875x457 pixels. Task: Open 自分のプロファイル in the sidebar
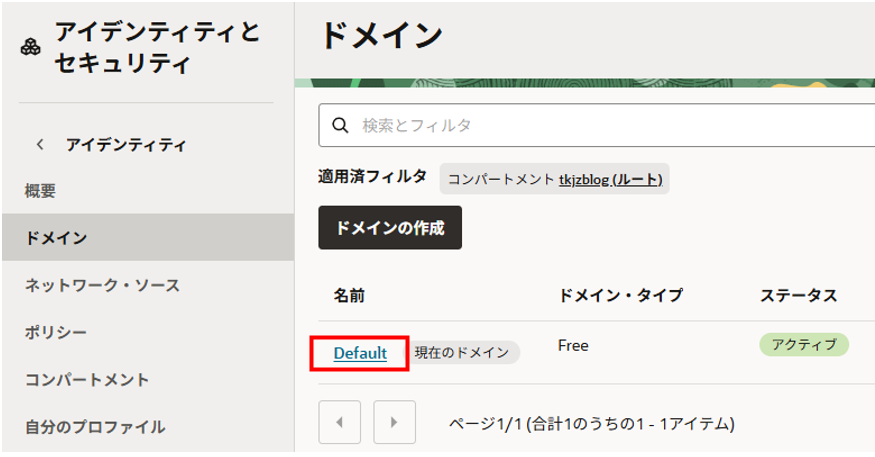(95, 426)
